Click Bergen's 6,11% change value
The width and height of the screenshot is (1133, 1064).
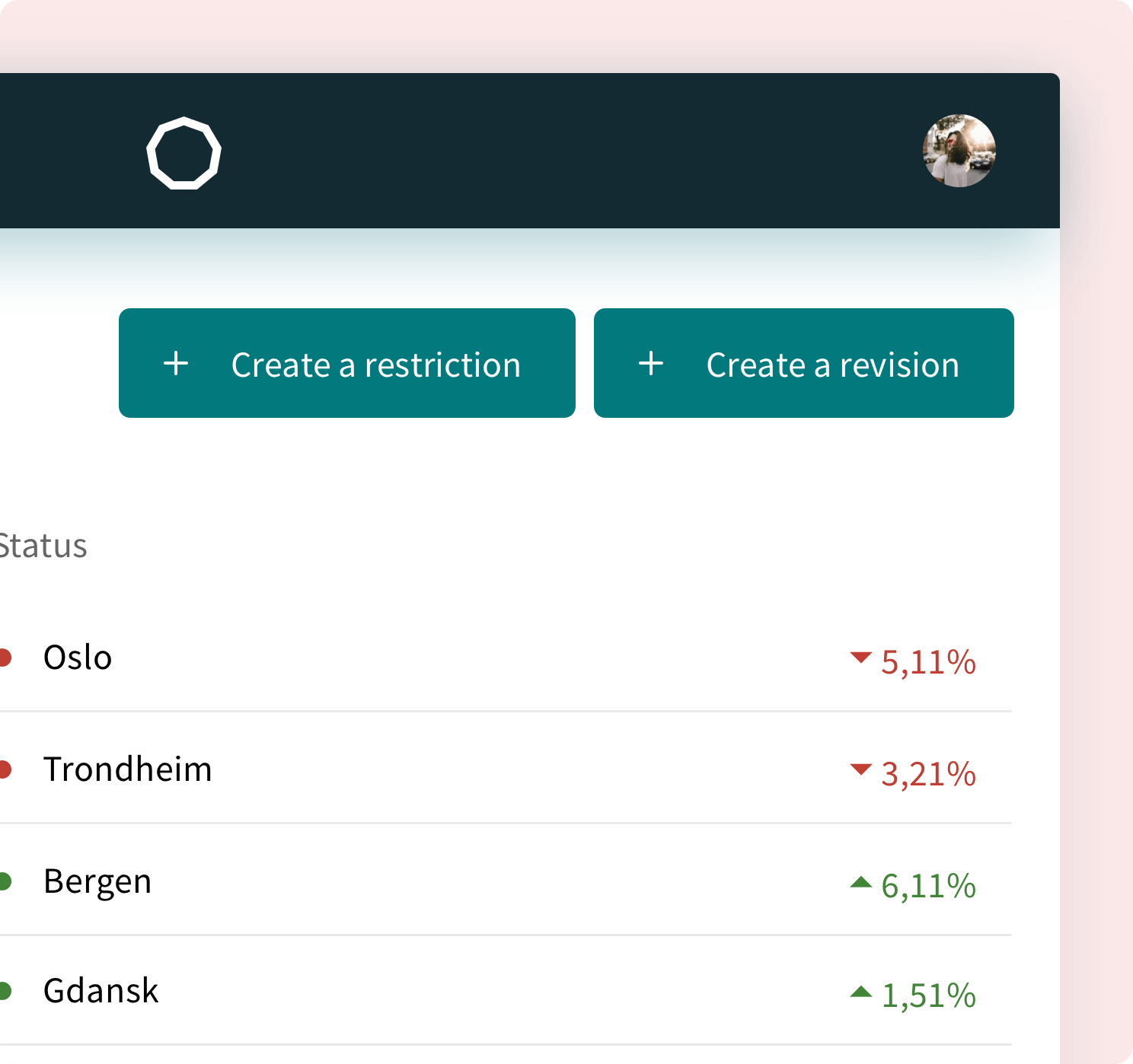(928, 885)
